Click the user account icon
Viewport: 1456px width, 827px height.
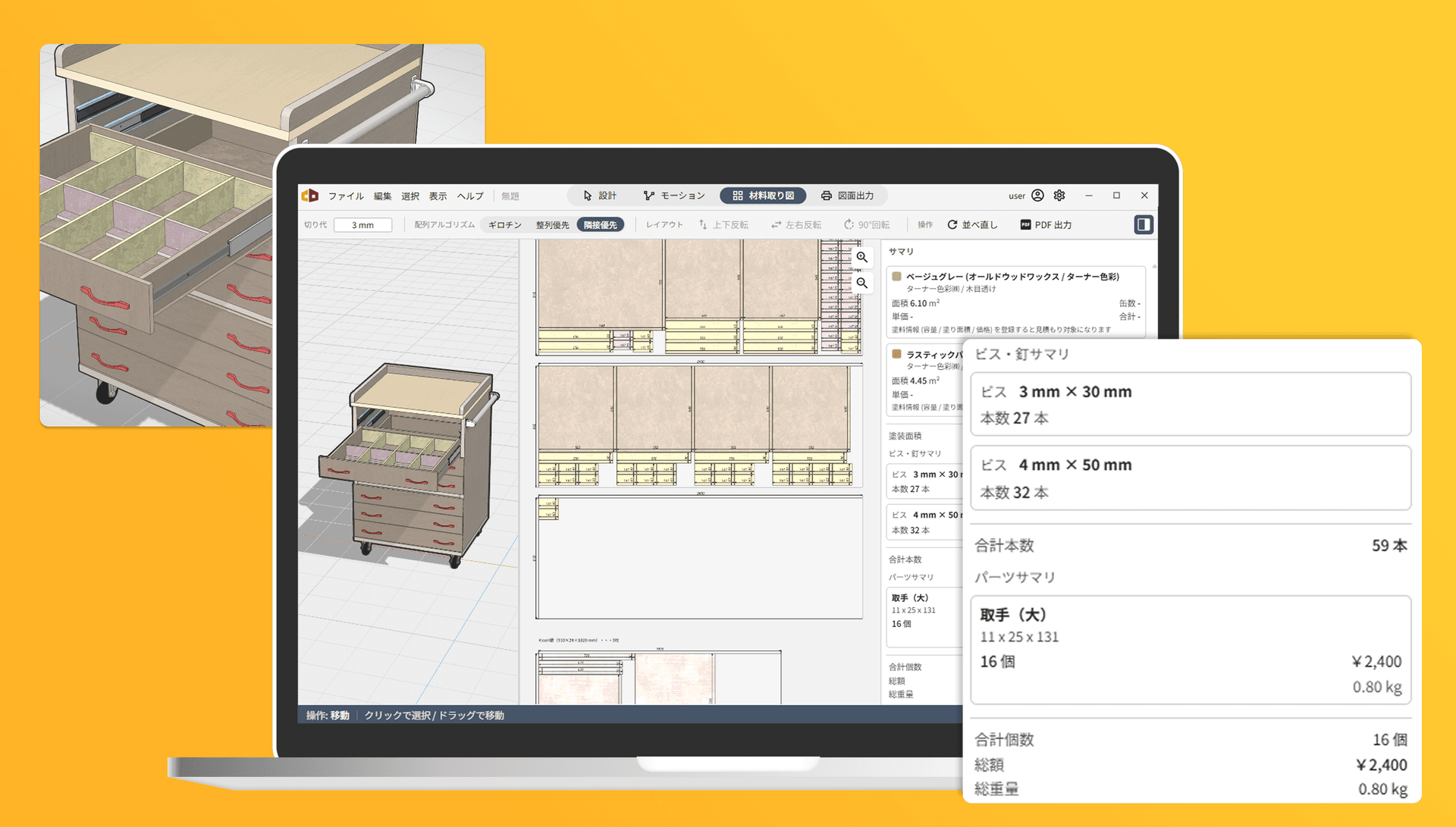[x=1037, y=196]
